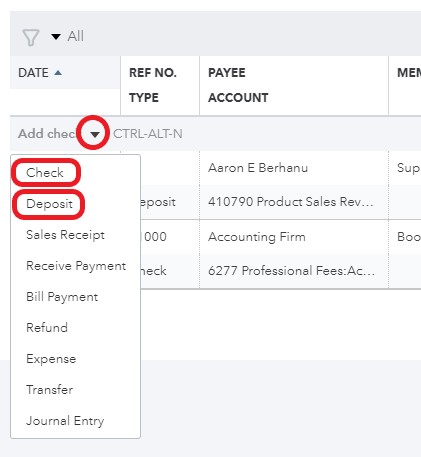Pick Journal Entry option
The width and height of the screenshot is (421, 457).
[65, 421]
